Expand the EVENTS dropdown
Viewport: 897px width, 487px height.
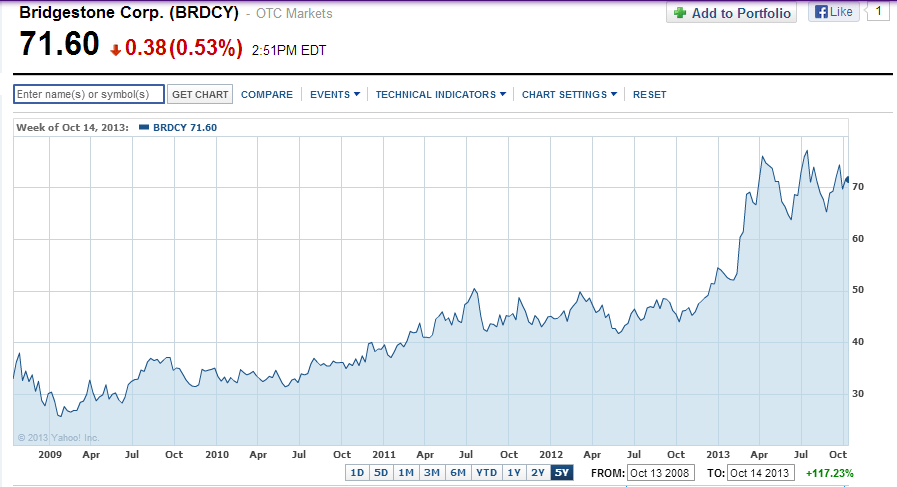pyautogui.click(x=335, y=94)
